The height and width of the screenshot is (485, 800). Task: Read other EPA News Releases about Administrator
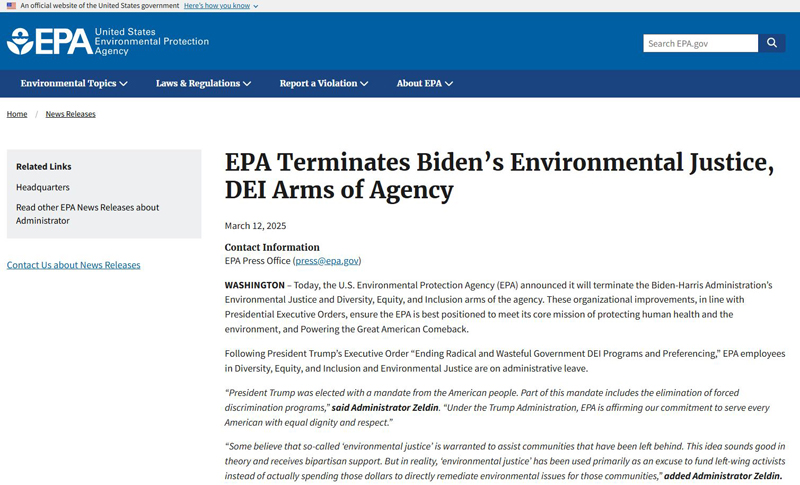click(87, 214)
